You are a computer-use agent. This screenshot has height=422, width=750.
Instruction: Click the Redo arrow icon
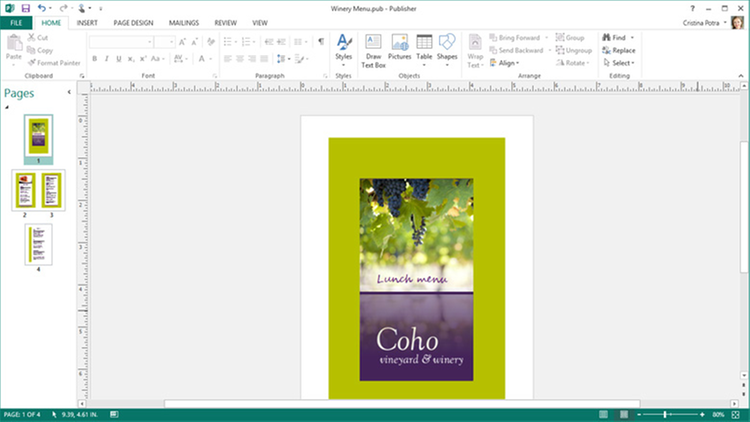(63, 8)
